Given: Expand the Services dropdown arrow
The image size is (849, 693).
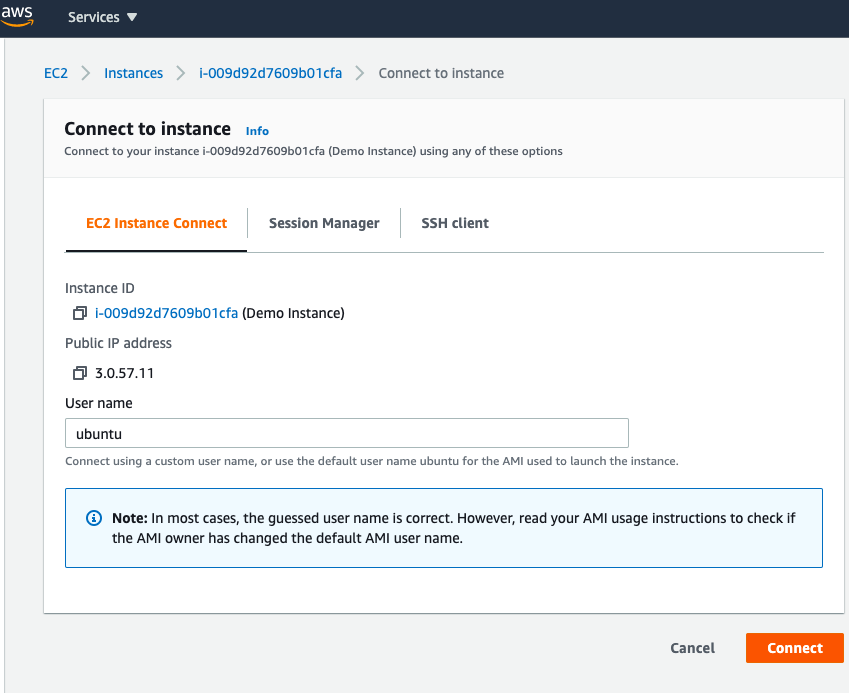Looking at the screenshot, I should pos(131,16).
